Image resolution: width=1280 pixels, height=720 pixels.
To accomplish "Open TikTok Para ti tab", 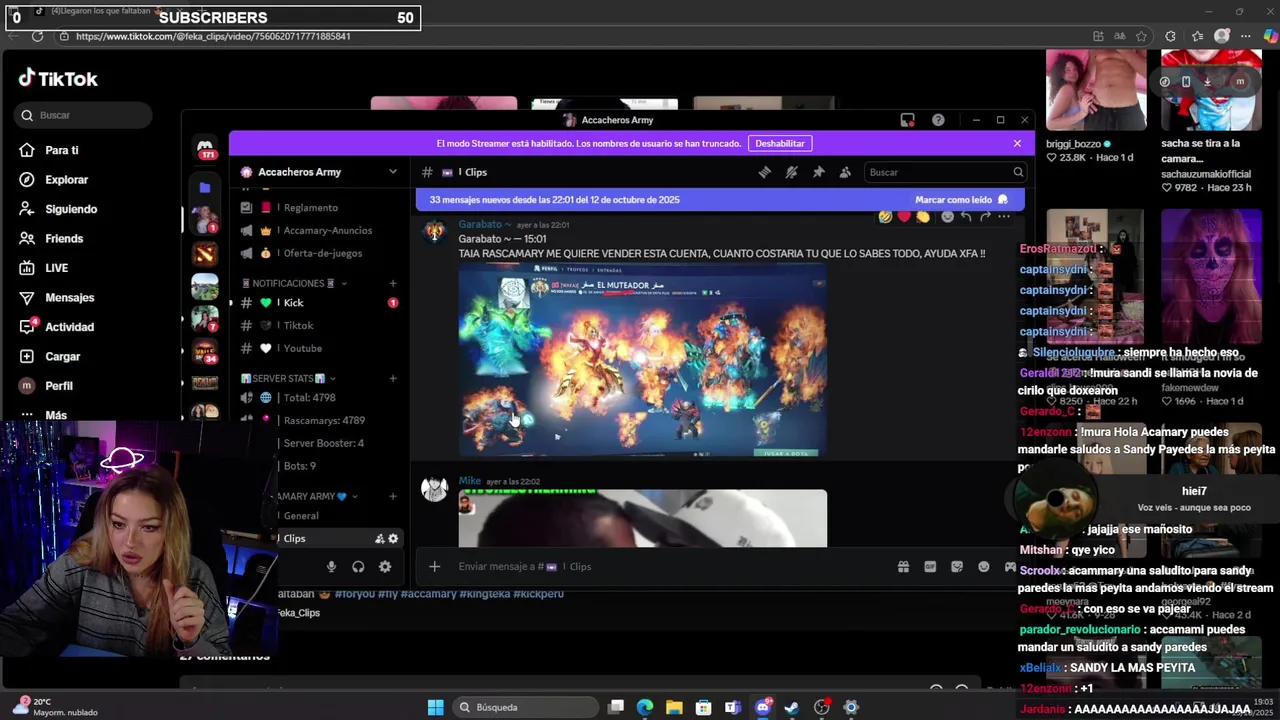I will (61, 150).
